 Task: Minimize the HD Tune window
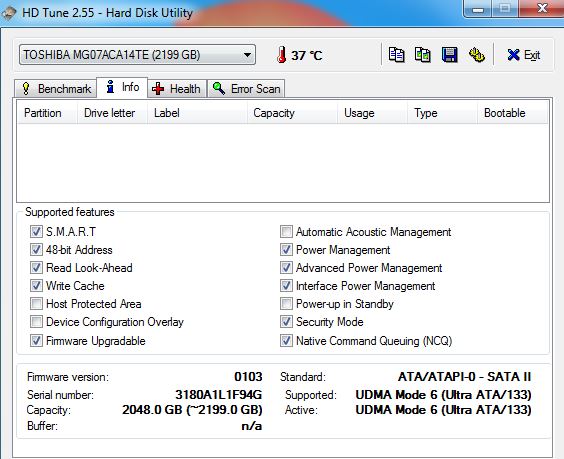[478, 8]
